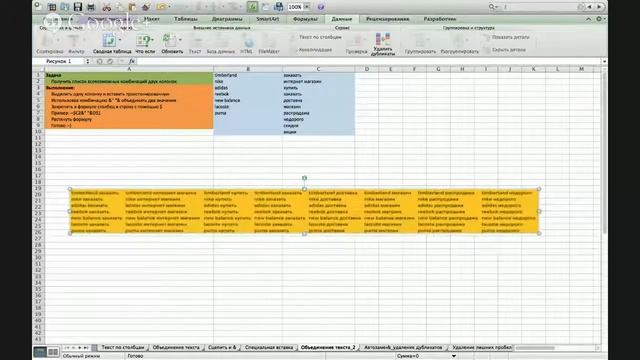Click the Format Painter brush icon

(145, 7)
